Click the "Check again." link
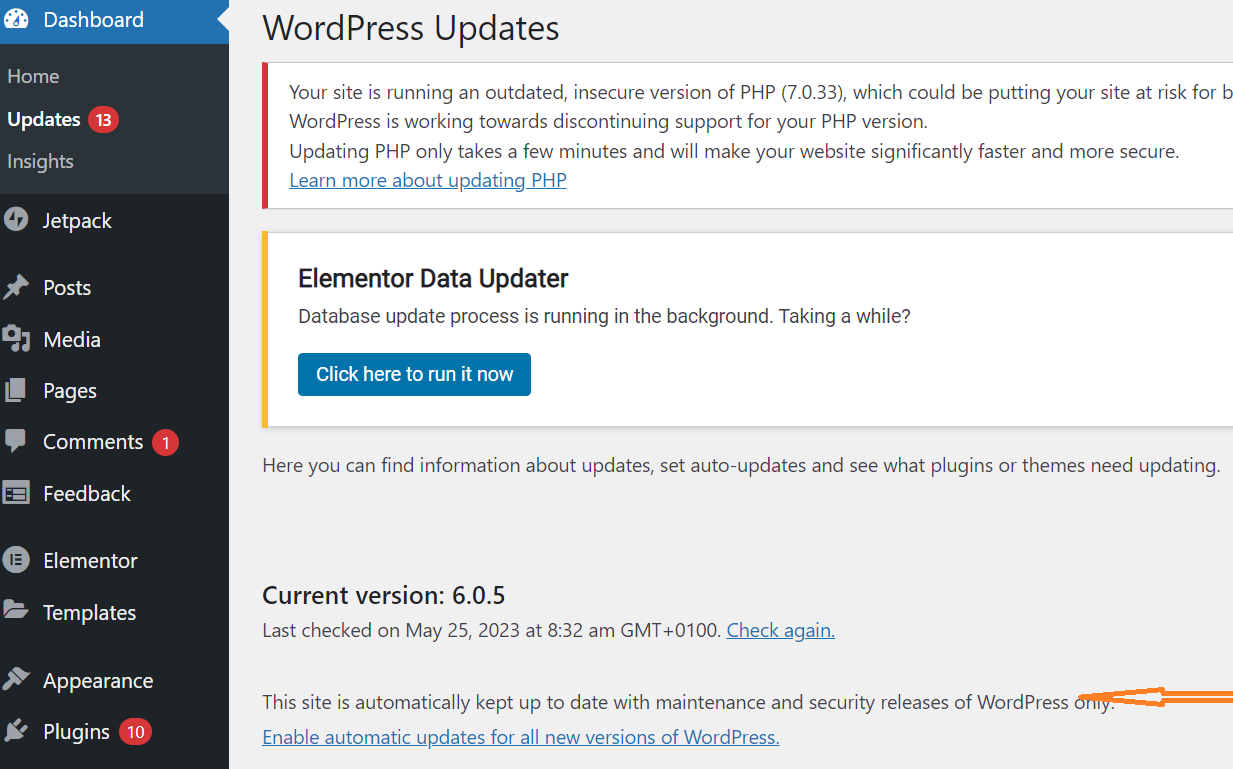Screen dimensions: 1233x769 [780, 631]
